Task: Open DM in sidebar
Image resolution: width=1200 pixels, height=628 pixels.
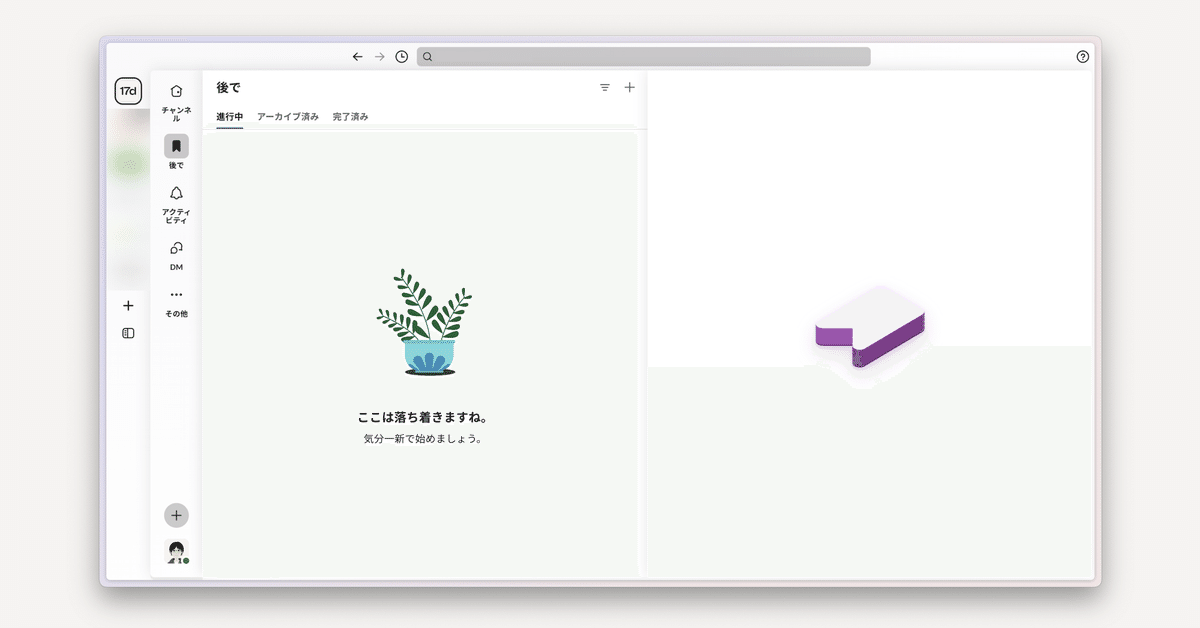Action: (176, 255)
